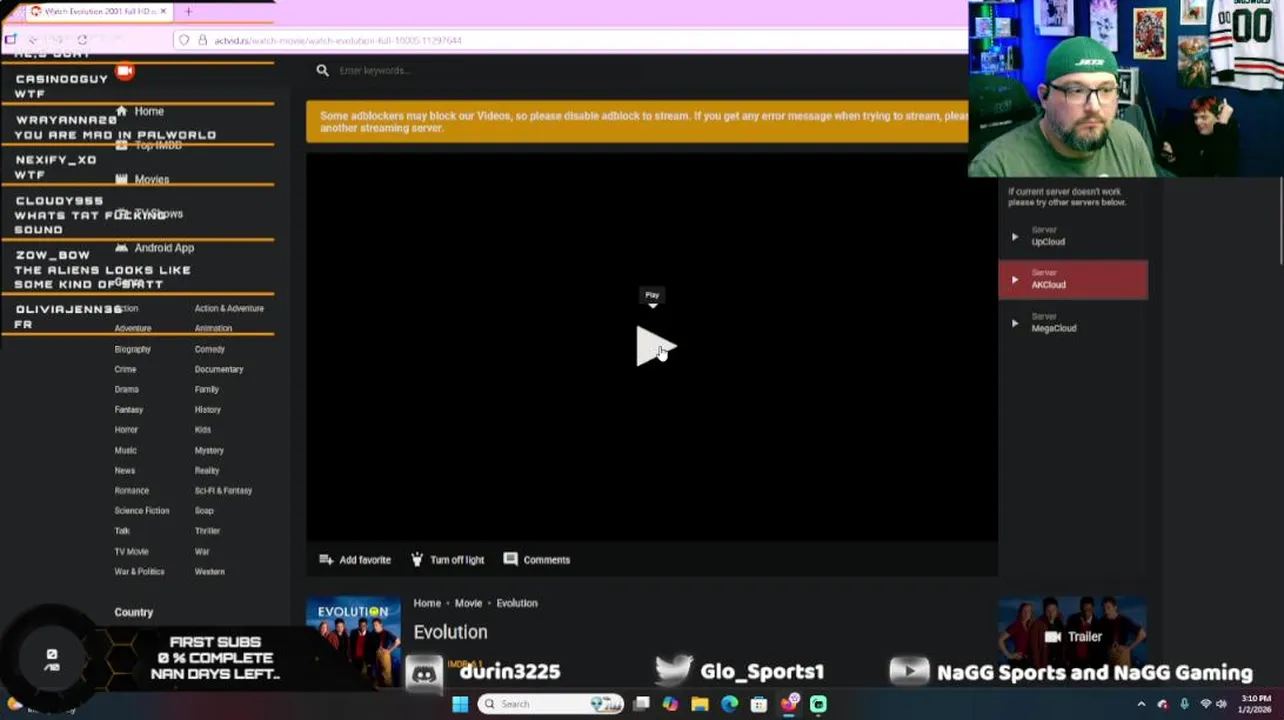
Task: Open the Android App sidebar link
Action: (164, 247)
